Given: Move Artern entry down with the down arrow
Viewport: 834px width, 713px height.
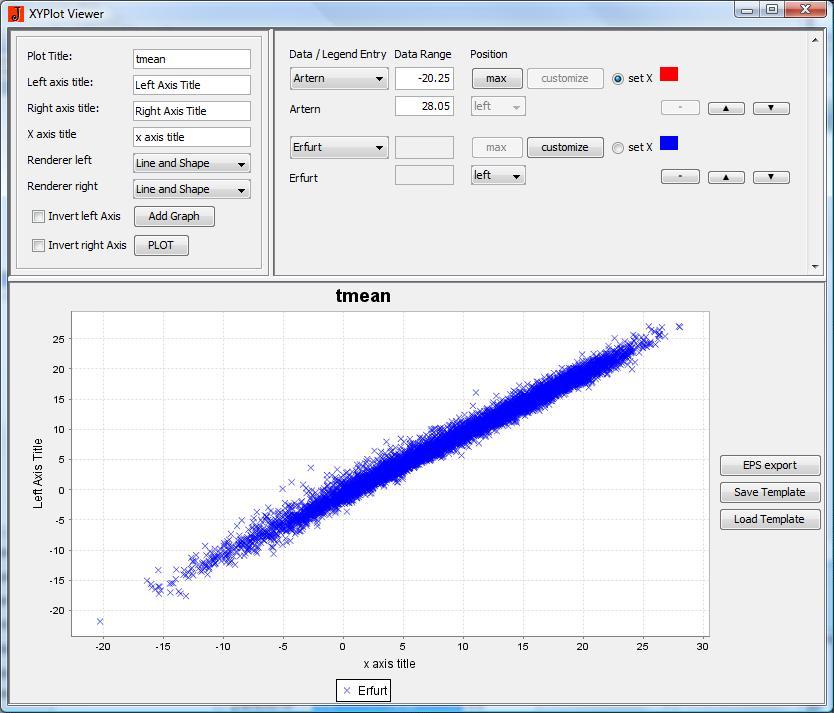Looking at the screenshot, I should tap(770, 107).
